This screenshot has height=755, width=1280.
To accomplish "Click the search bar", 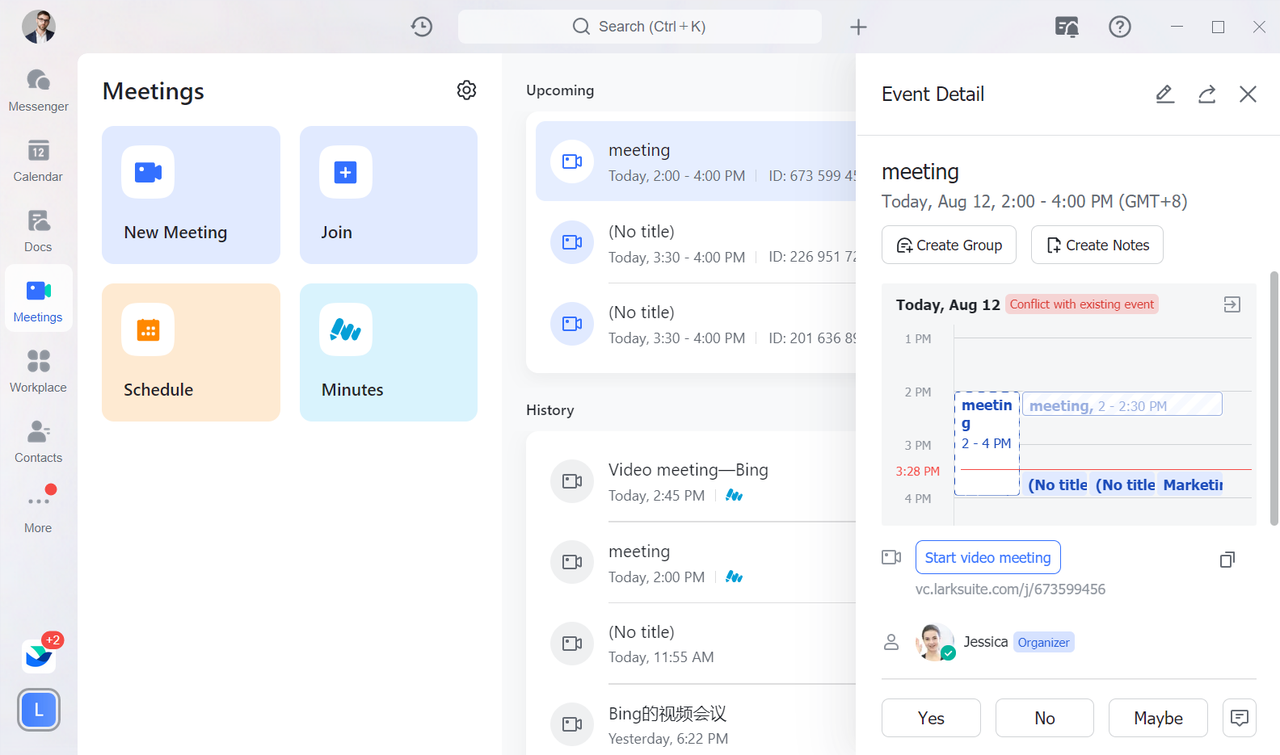I will 640,27.
